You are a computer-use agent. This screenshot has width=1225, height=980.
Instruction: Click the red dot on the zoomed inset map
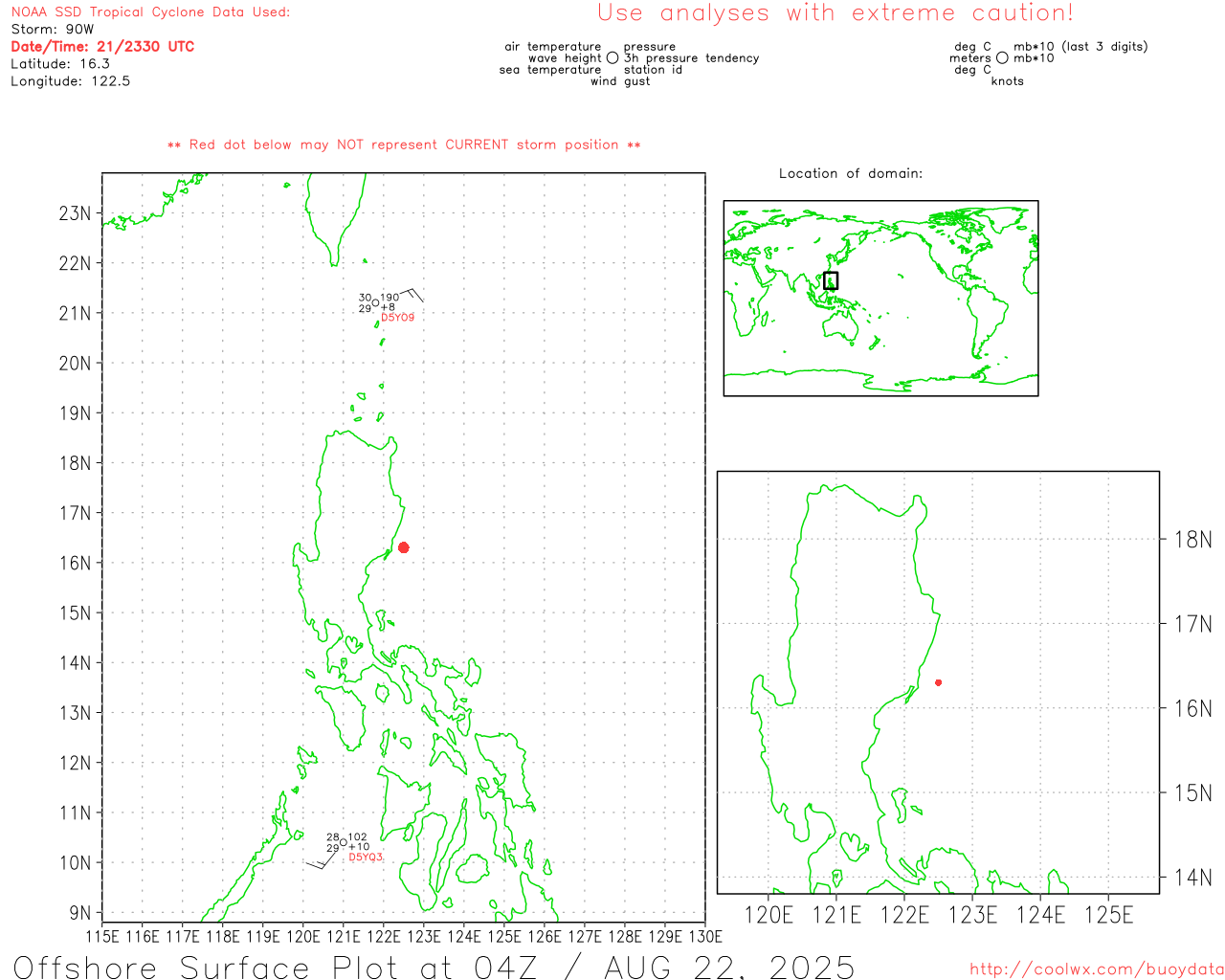pos(938,682)
